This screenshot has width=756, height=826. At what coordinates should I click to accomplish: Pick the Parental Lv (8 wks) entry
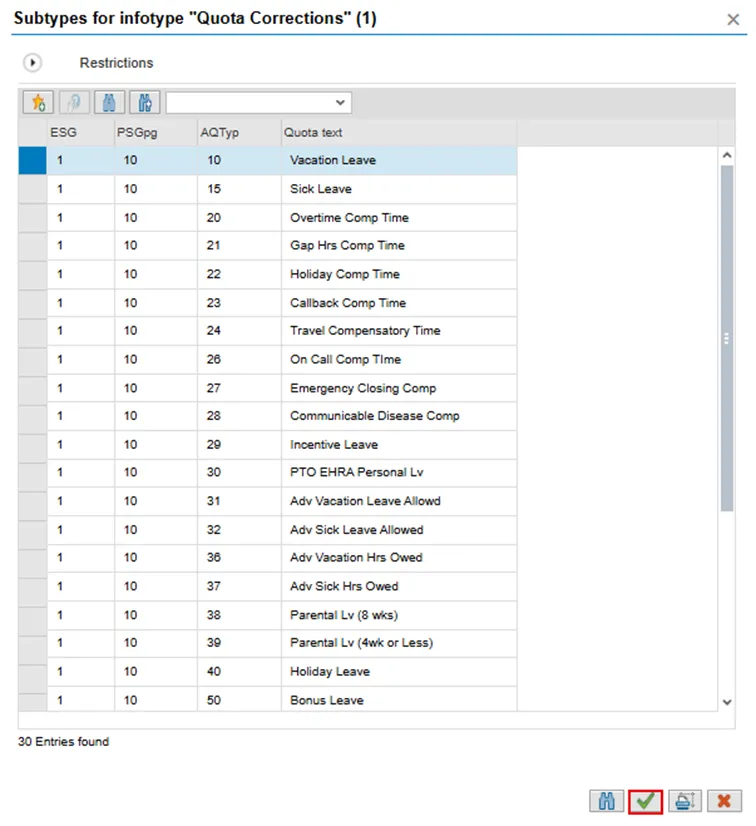point(343,615)
